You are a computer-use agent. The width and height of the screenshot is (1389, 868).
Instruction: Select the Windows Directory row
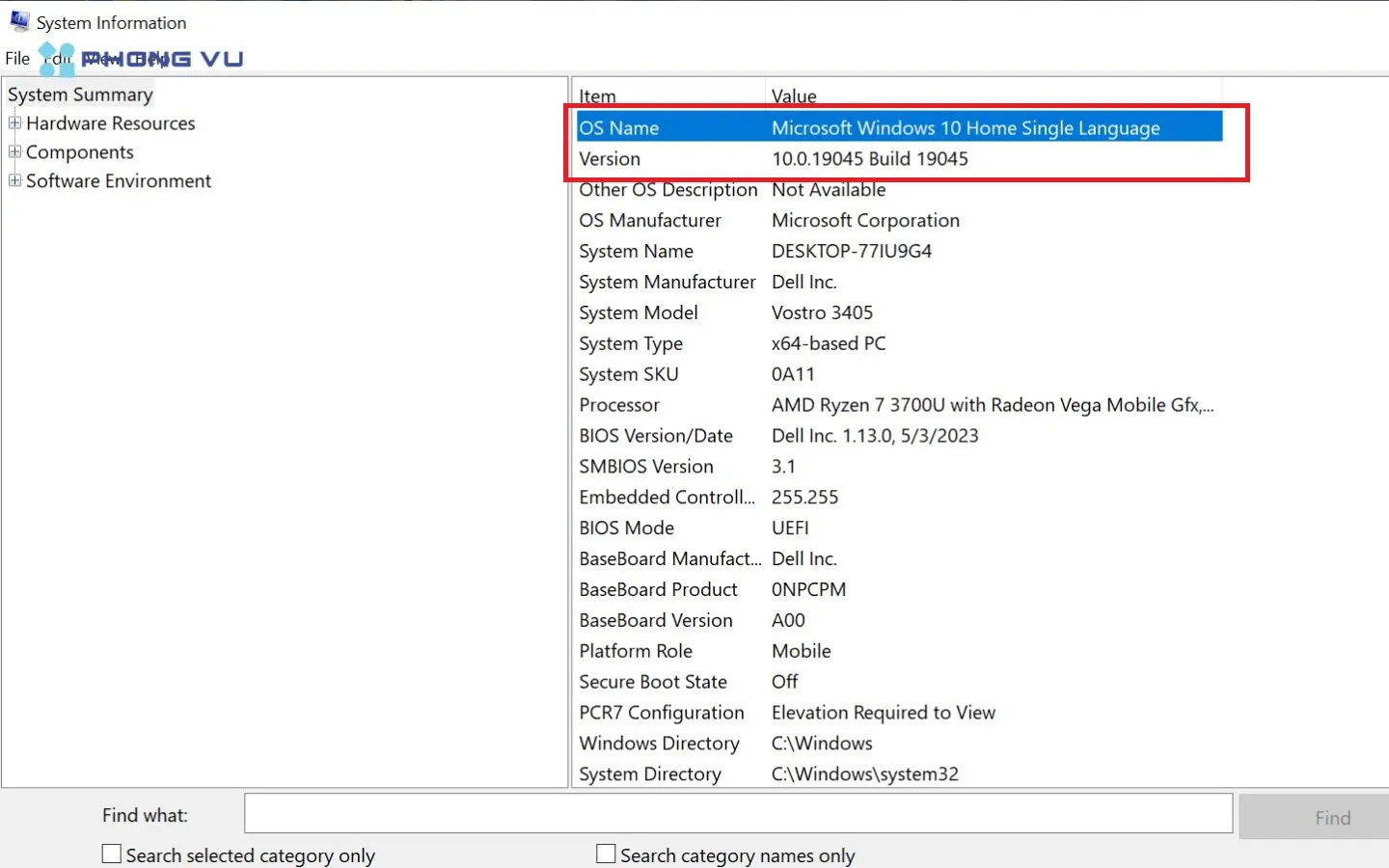point(659,744)
